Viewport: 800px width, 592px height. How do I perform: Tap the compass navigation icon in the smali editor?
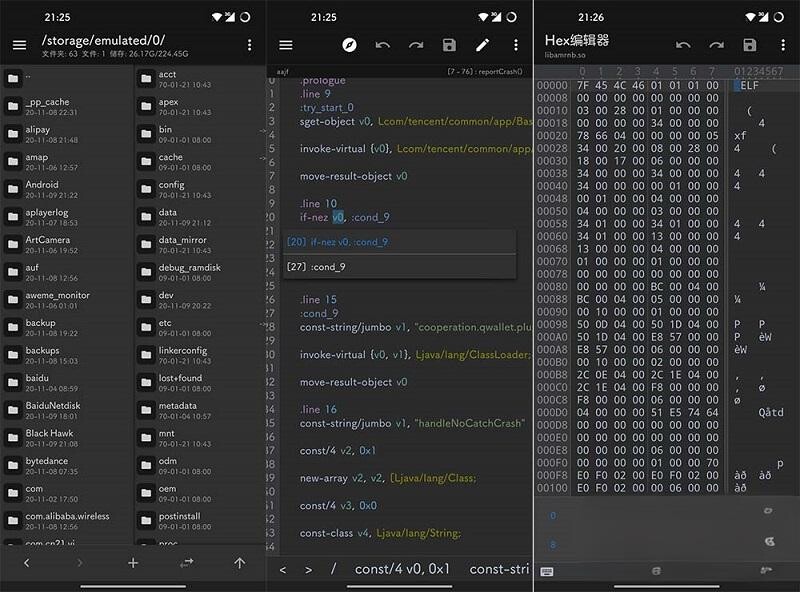349,45
